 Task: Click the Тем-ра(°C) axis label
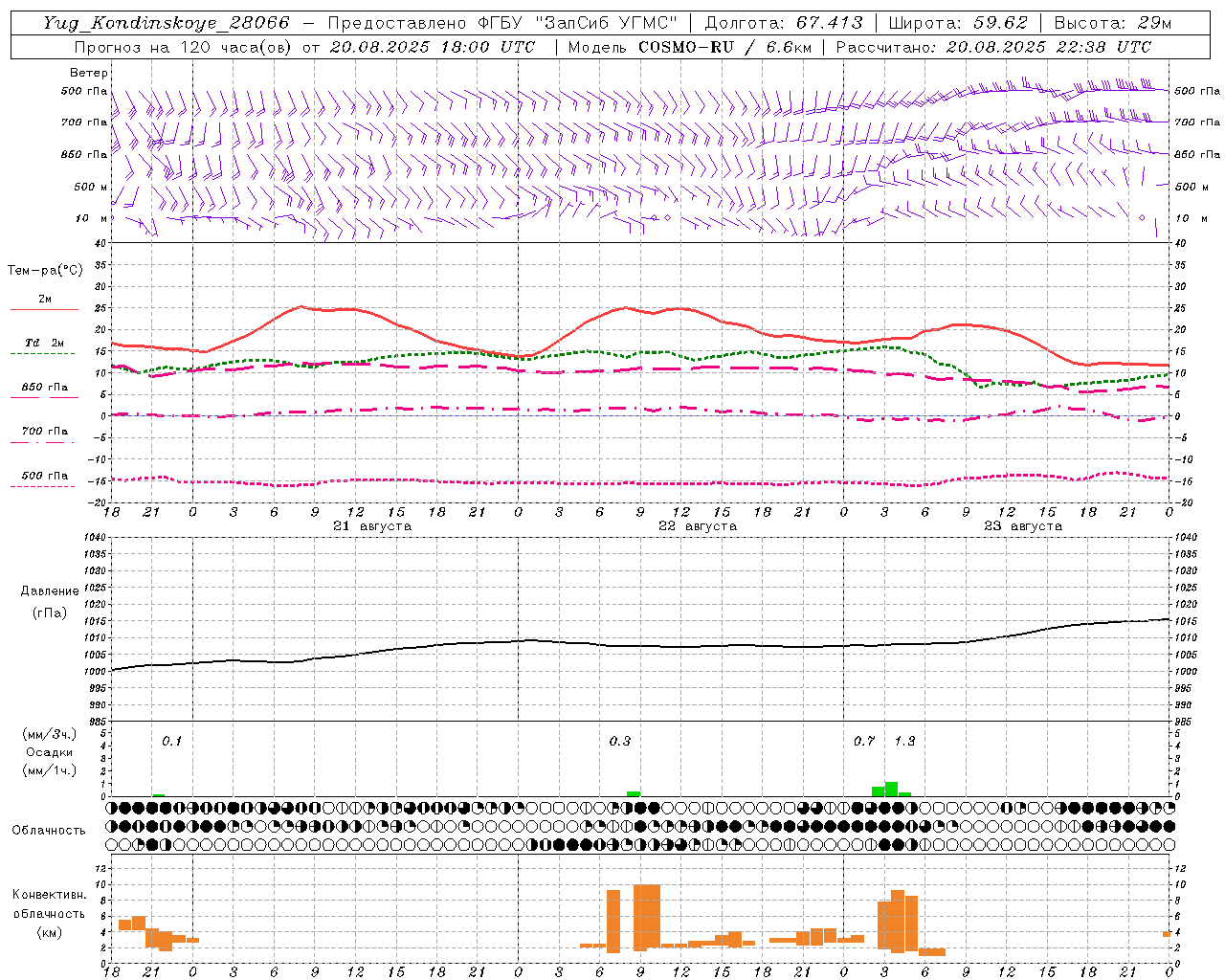[45, 270]
